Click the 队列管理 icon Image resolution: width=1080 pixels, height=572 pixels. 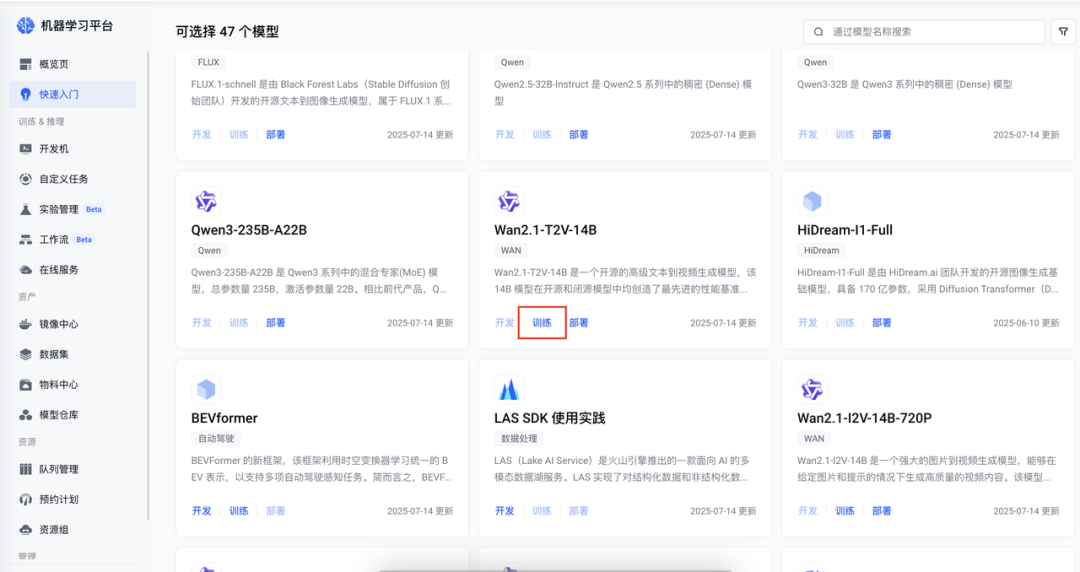(x=25, y=469)
